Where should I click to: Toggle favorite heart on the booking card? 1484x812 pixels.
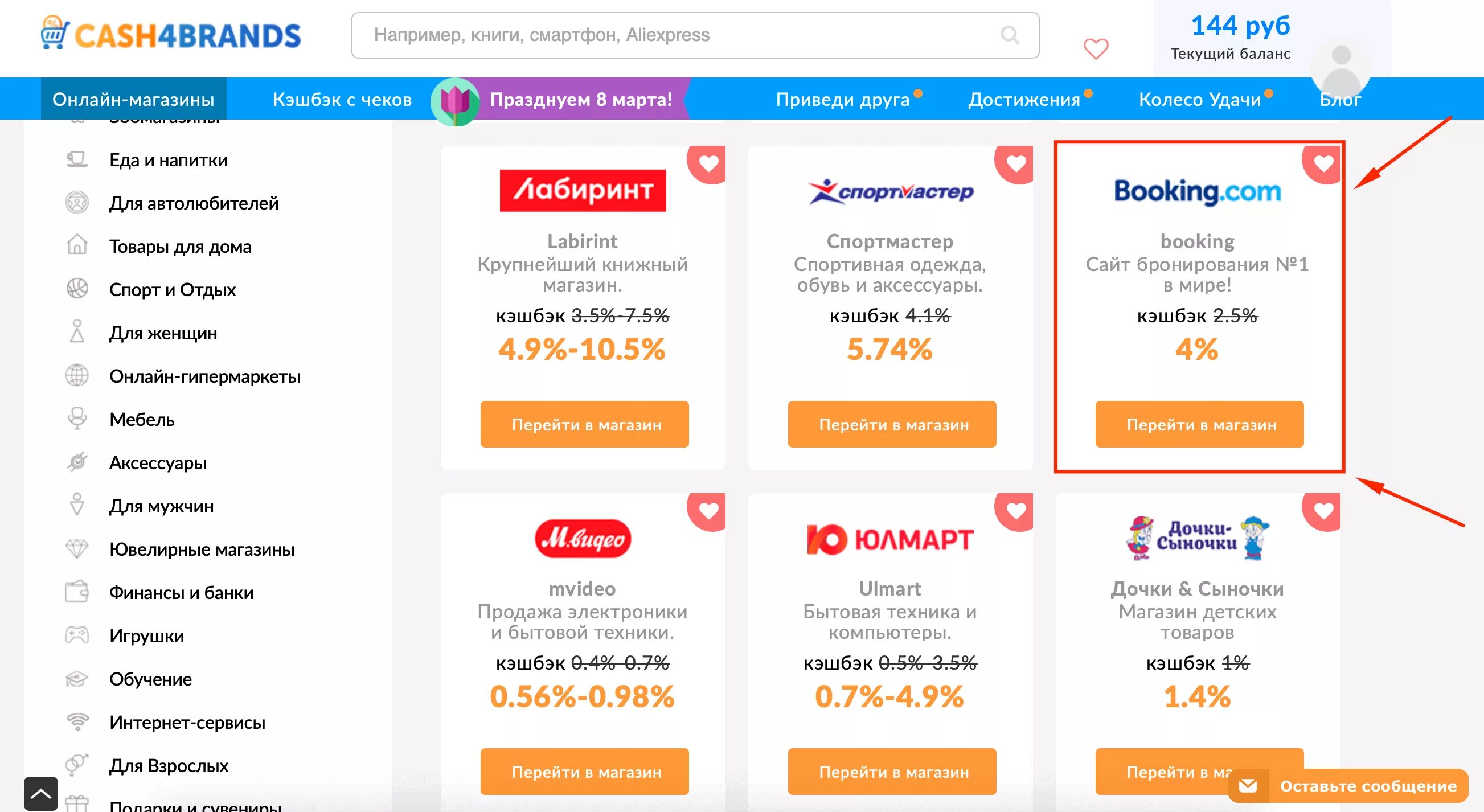coord(1322,163)
